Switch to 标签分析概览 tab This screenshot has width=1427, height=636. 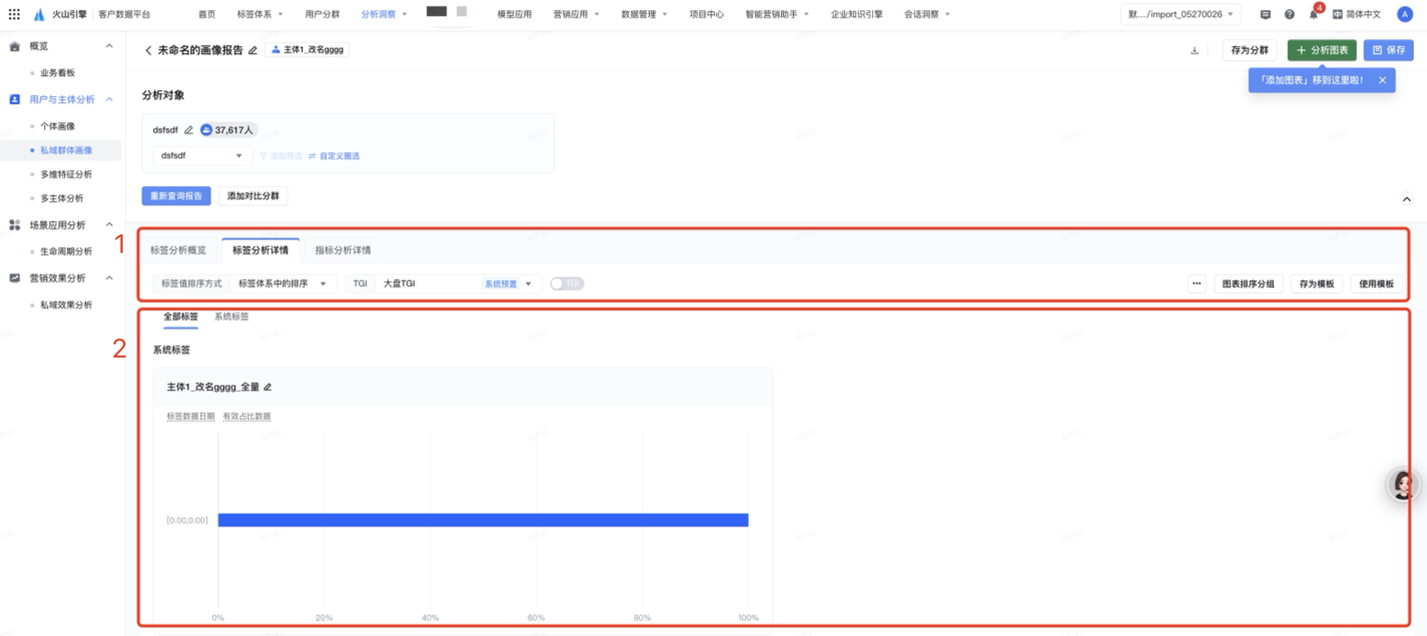tap(178, 250)
